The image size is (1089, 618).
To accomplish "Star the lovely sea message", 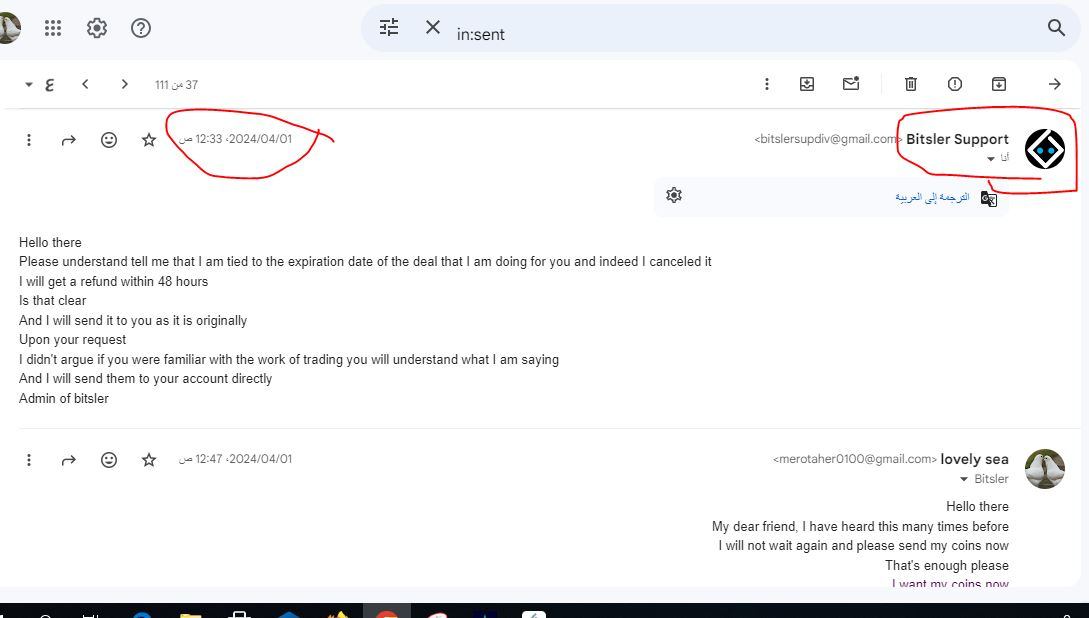I will click(149, 460).
